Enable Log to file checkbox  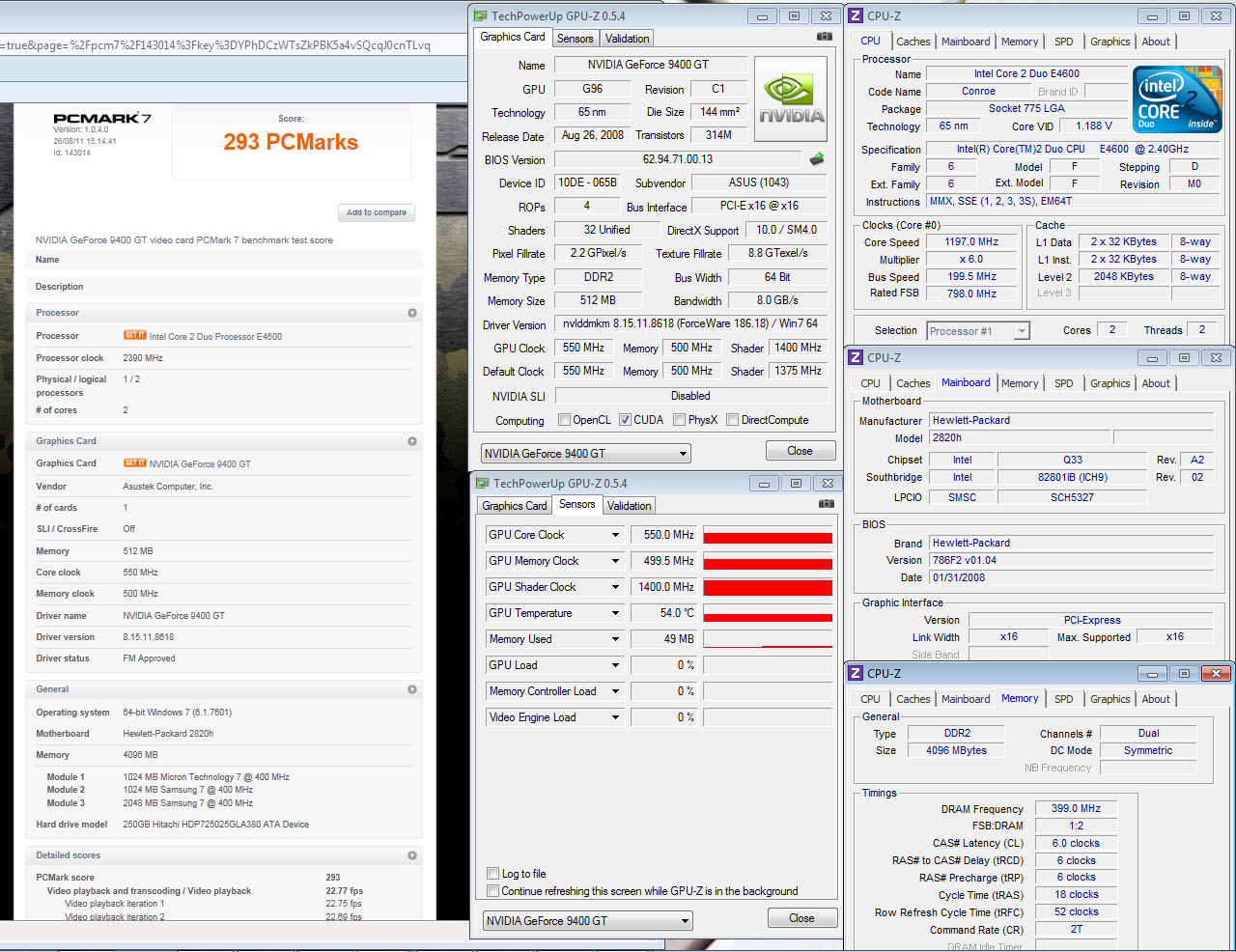tap(493, 874)
